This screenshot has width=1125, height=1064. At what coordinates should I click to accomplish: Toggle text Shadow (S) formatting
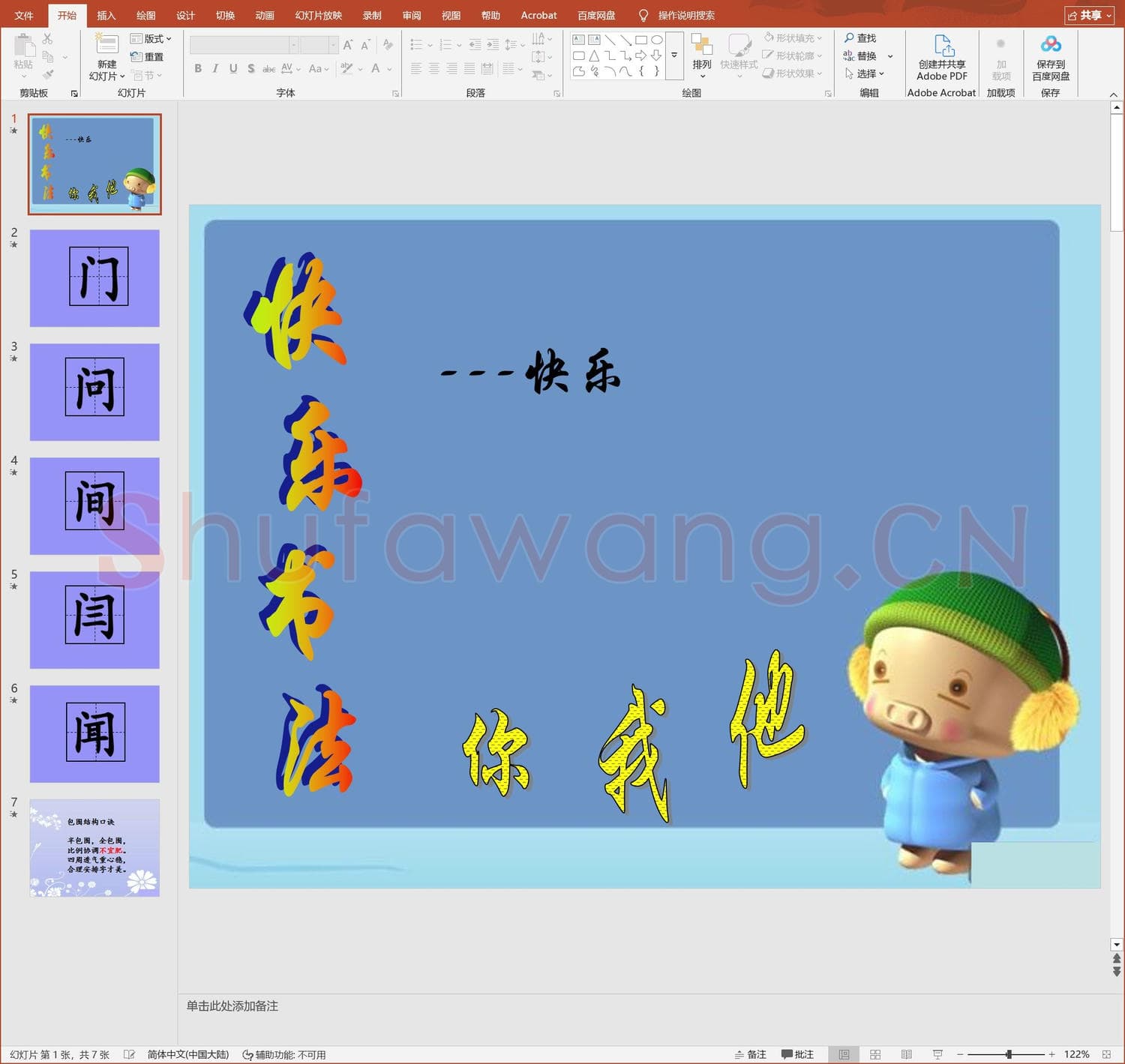251,68
